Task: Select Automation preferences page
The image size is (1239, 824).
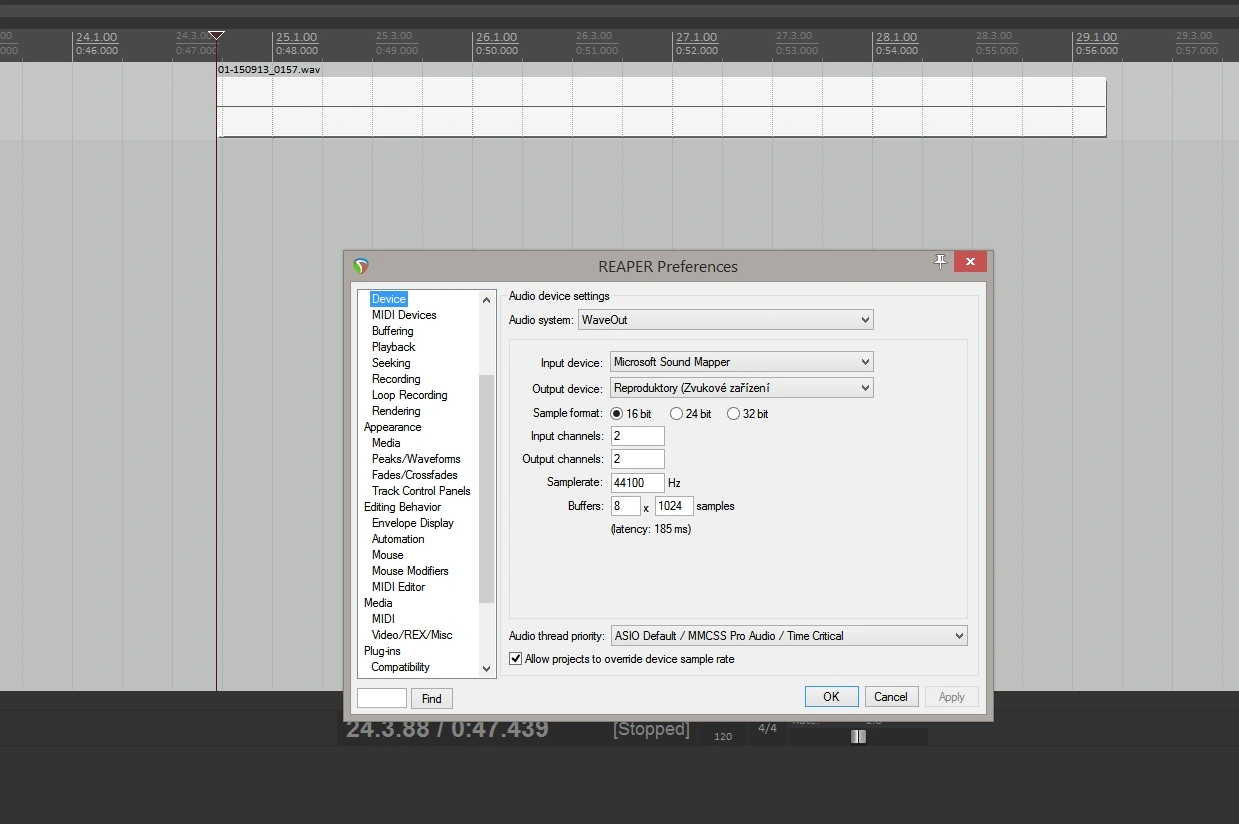Action: (398, 539)
